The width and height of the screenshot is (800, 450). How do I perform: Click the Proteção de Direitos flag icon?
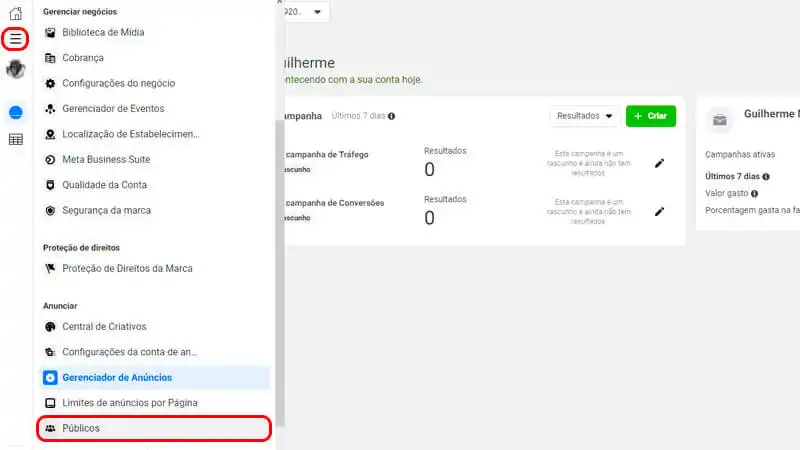tap(50, 268)
